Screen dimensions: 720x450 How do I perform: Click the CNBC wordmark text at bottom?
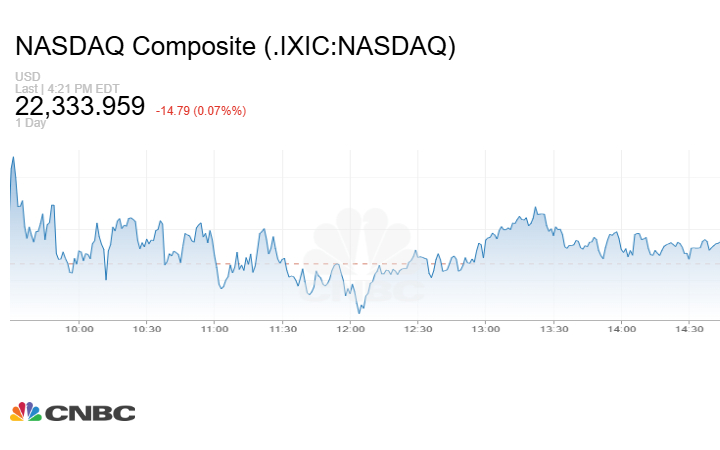pos(90,412)
